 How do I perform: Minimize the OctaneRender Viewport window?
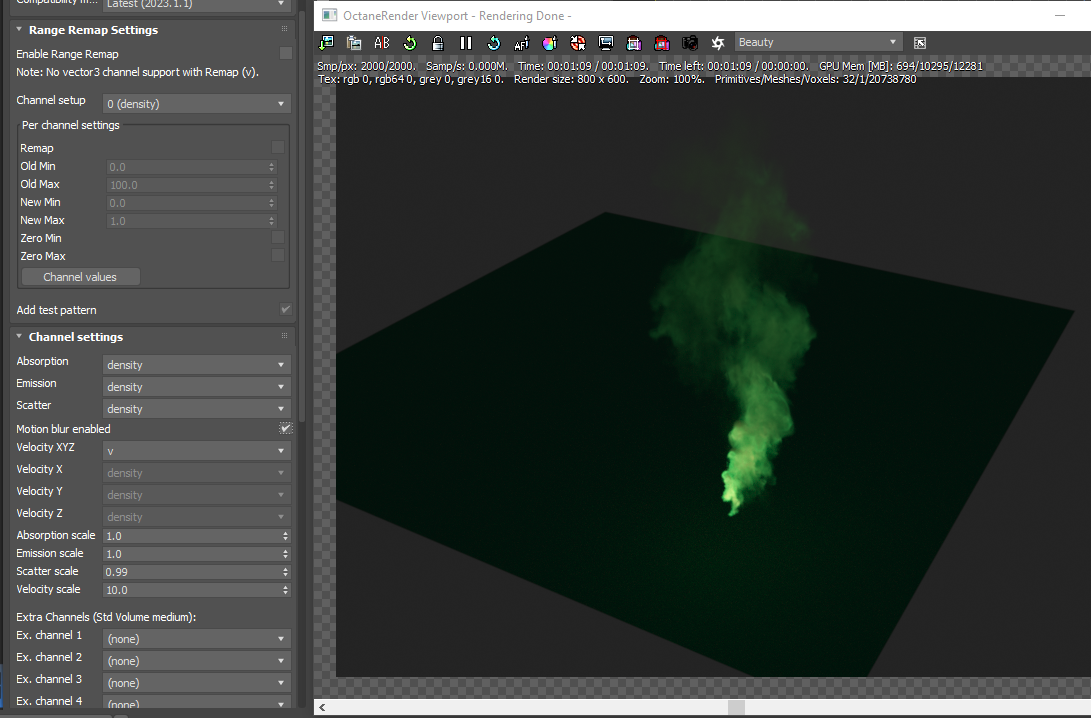(x=1060, y=15)
